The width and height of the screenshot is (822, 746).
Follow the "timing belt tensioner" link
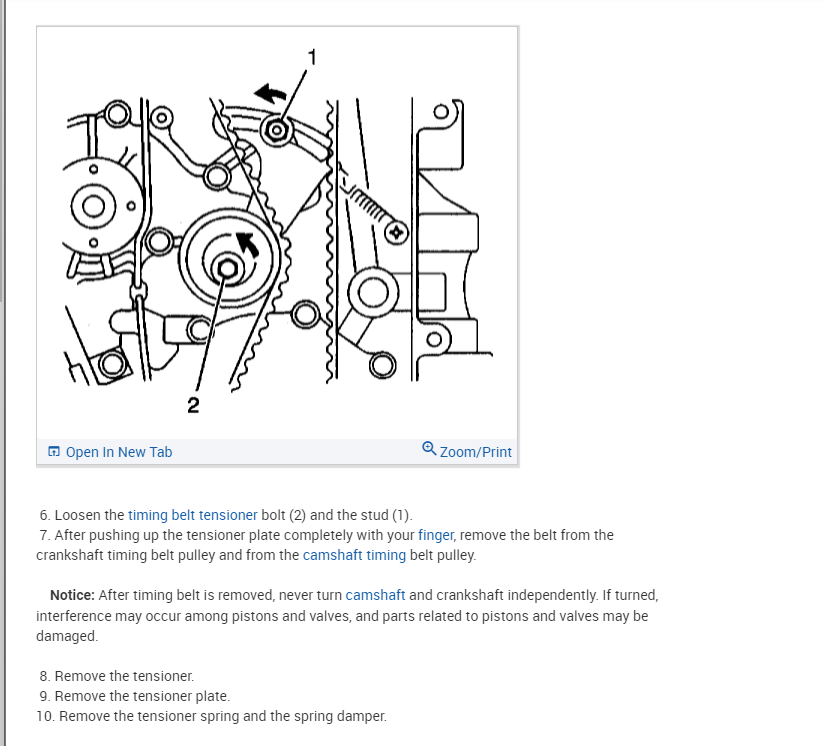[x=192, y=515]
